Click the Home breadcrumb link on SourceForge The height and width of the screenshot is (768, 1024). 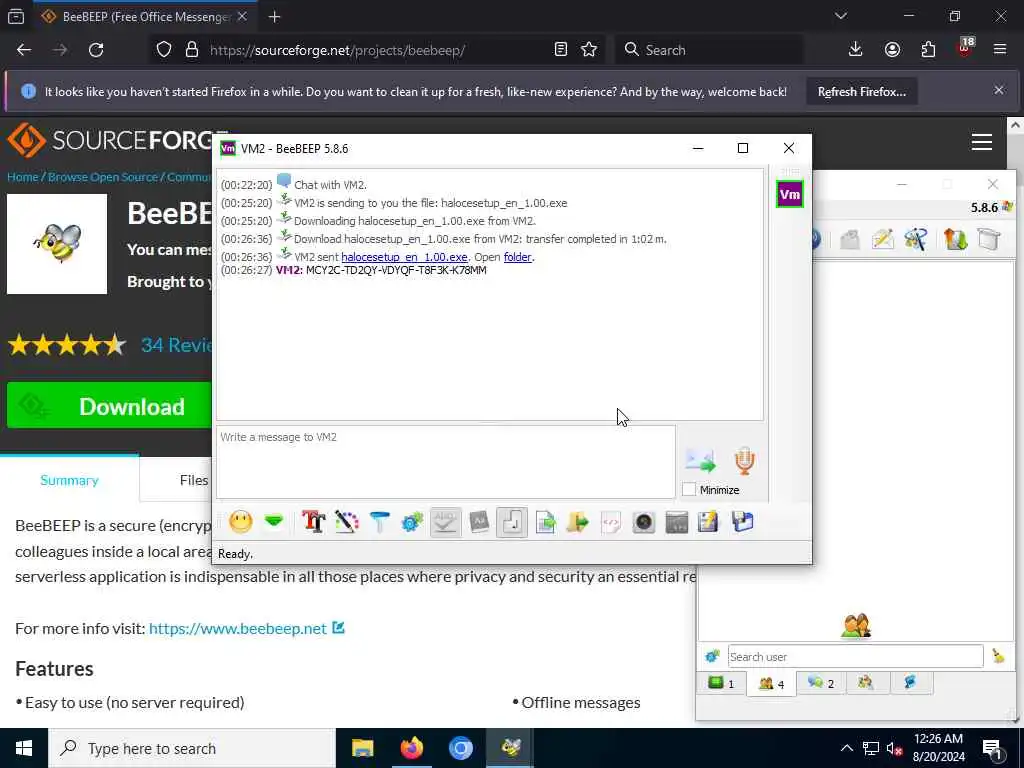(22, 177)
